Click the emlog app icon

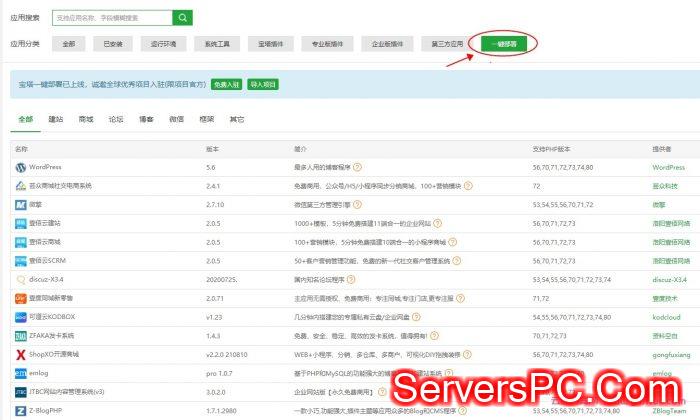pos(20,372)
